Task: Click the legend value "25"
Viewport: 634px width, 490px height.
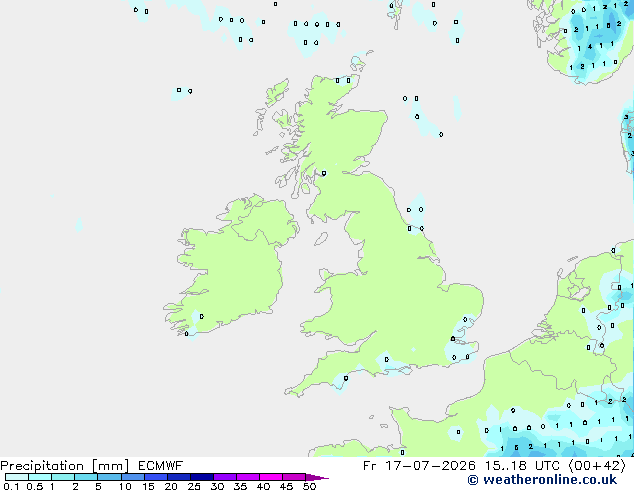Action: [x=194, y=486]
